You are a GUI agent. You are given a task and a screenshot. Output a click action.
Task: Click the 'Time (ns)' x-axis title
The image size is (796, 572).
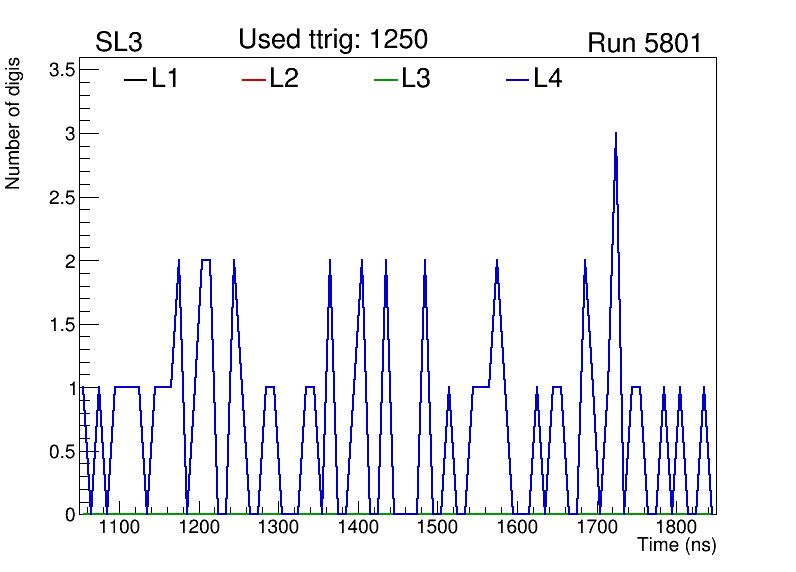click(x=677, y=546)
